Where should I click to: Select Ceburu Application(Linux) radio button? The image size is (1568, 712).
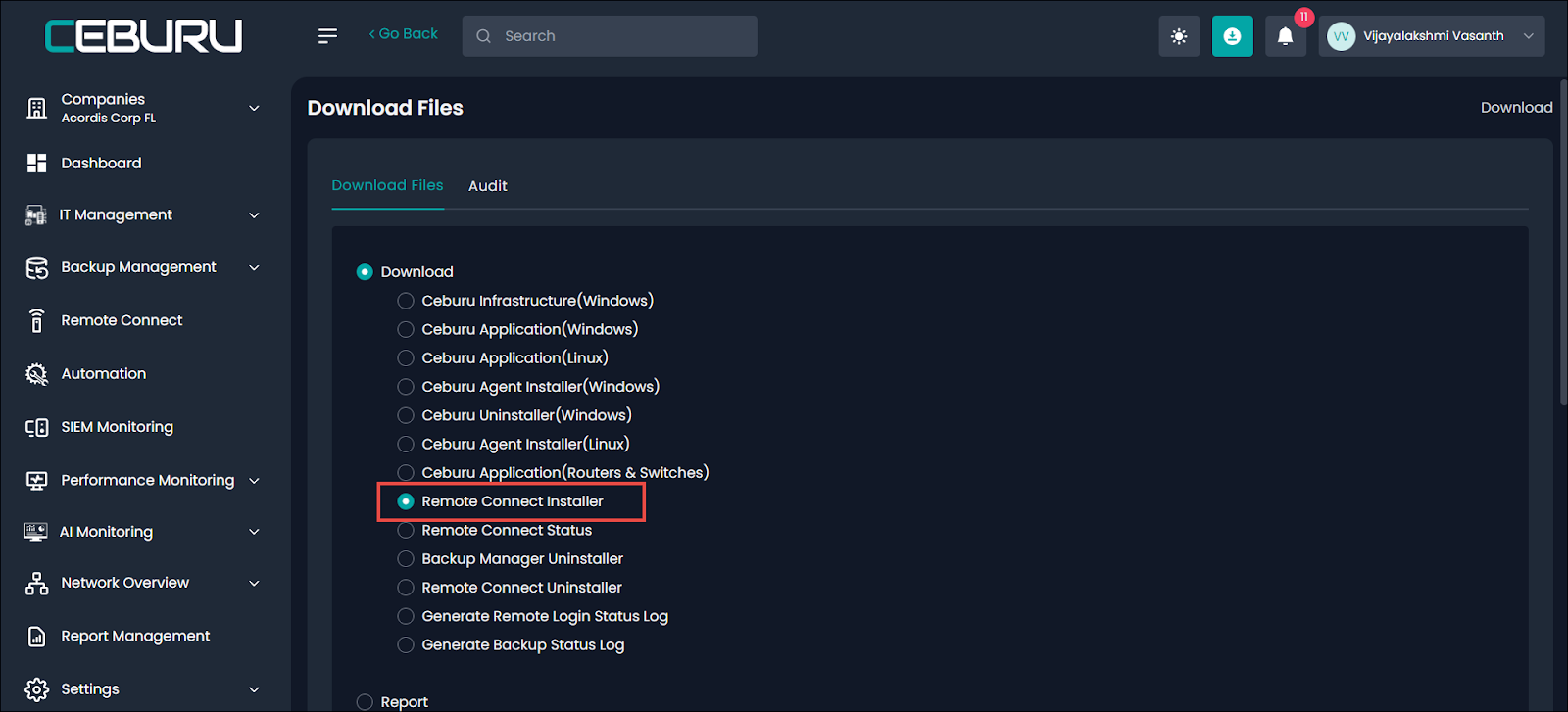click(406, 358)
